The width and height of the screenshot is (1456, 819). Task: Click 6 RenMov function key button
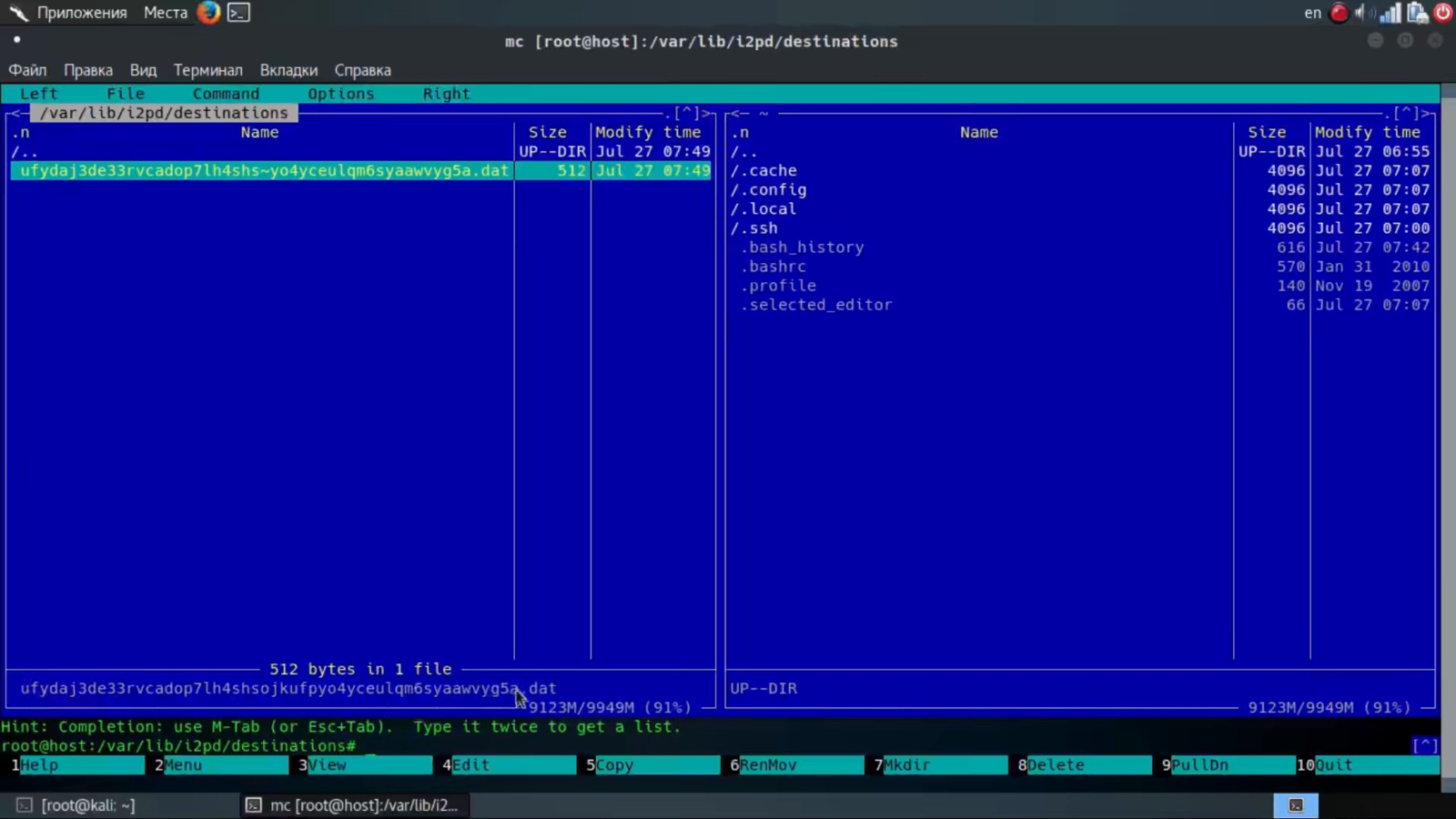[796, 764]
